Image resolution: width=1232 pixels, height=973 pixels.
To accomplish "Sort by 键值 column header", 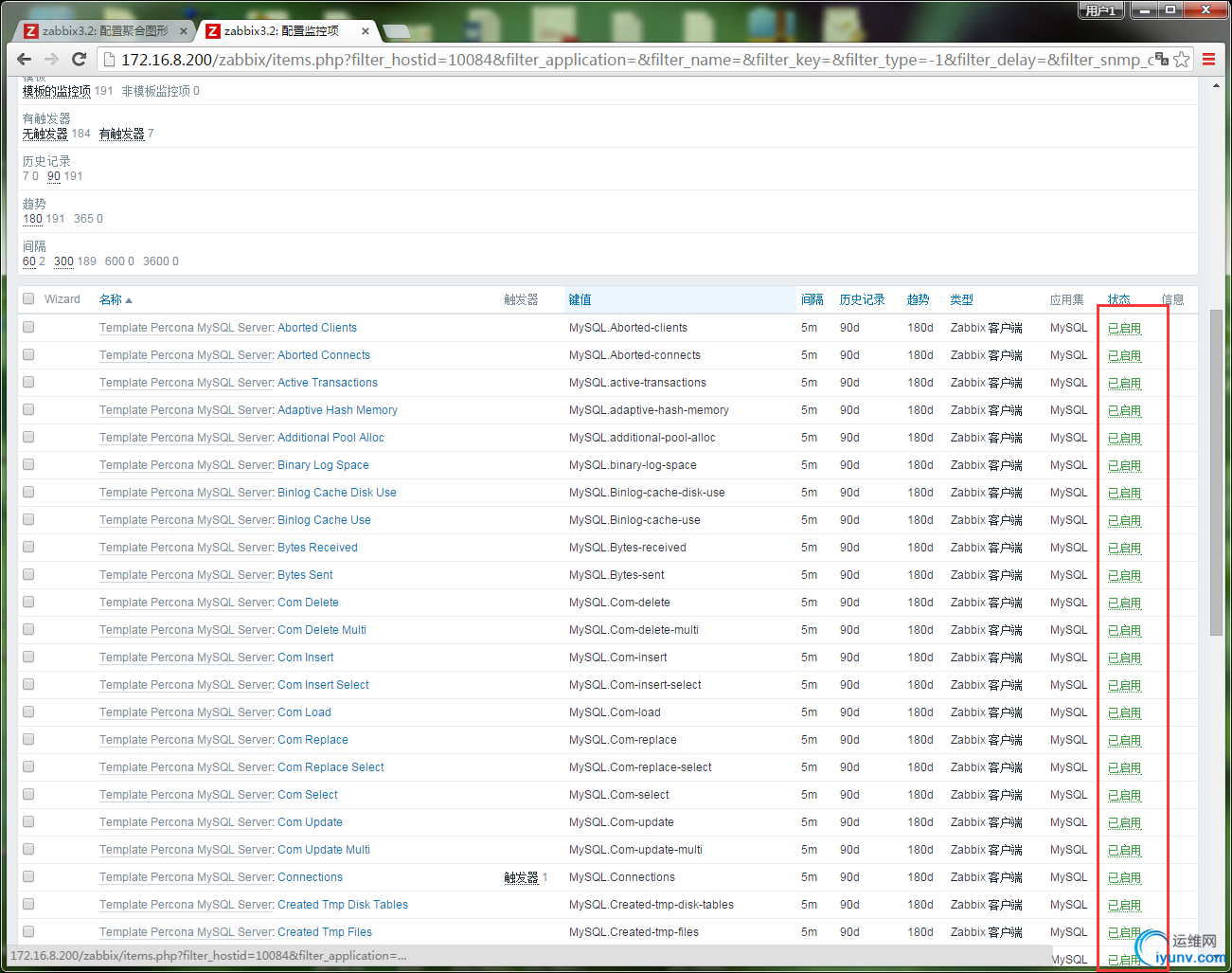I will coord(580,299).
